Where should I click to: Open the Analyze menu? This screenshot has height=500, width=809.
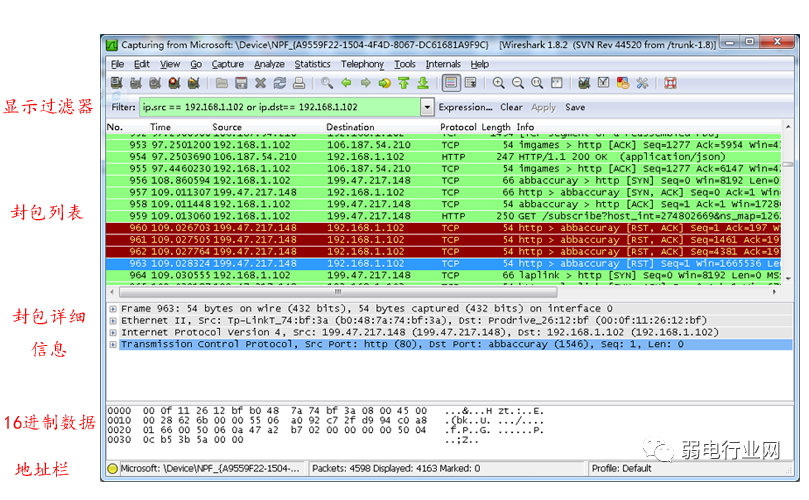(x=269, y=64)
